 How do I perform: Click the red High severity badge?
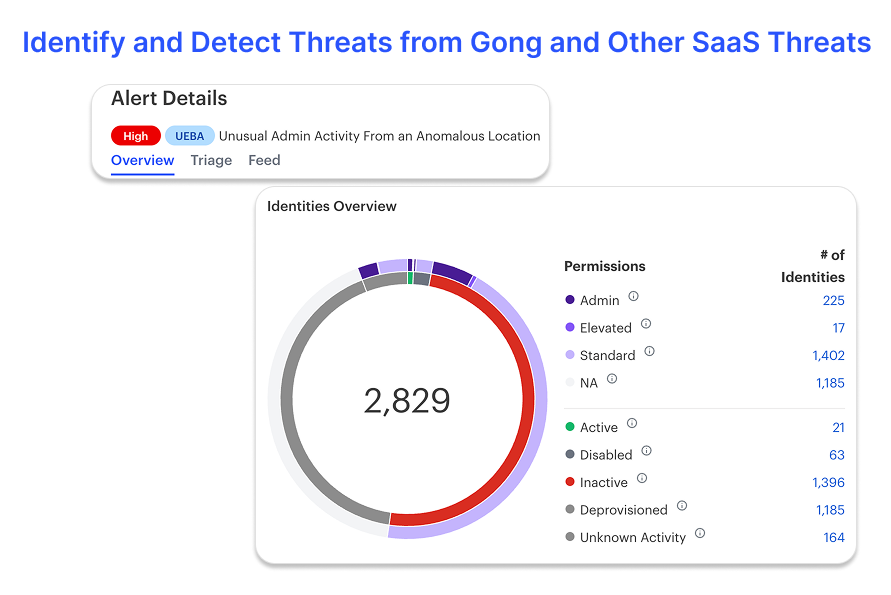136,136
